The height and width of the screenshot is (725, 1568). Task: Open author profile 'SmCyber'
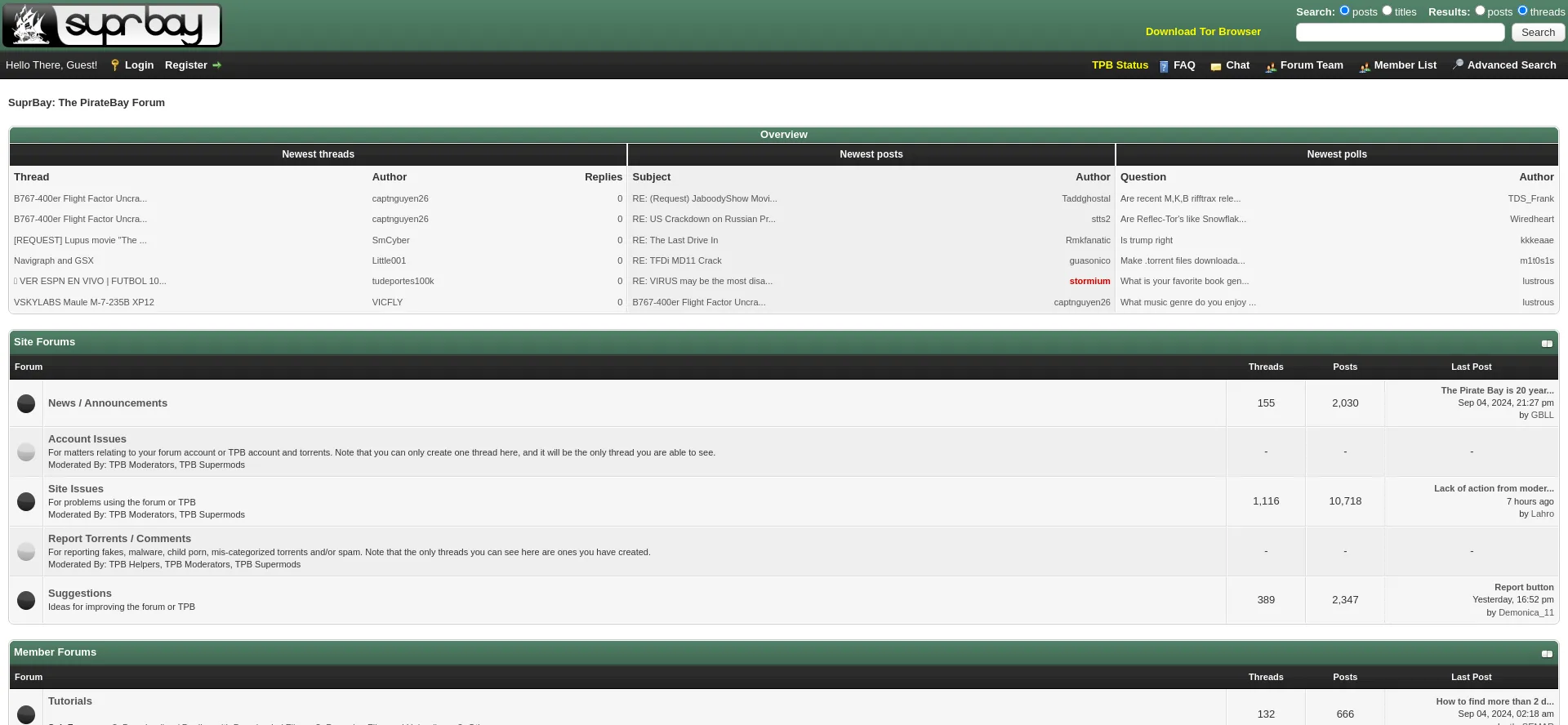(x=391, y=240)
